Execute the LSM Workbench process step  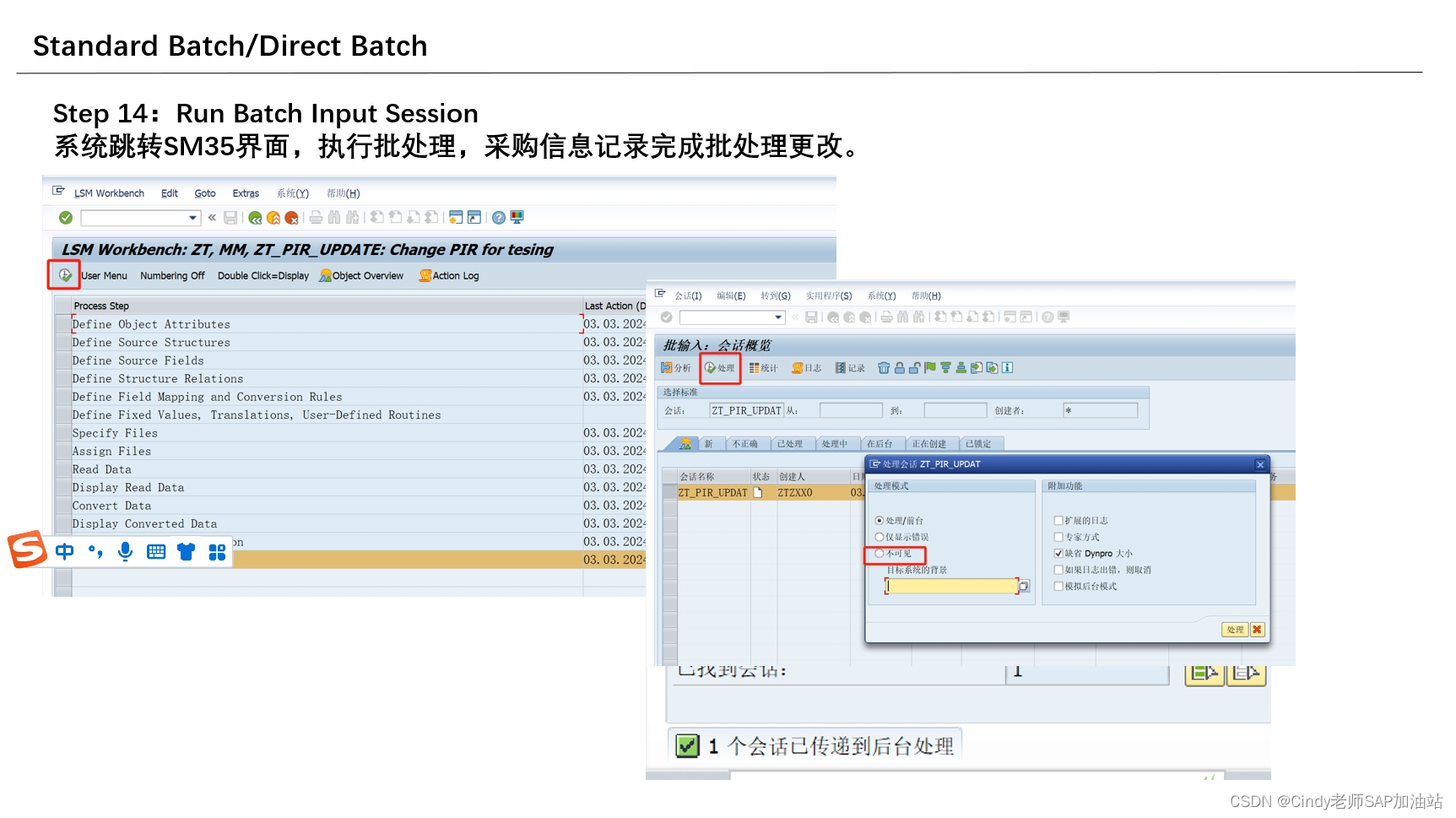tap(63, 274)
